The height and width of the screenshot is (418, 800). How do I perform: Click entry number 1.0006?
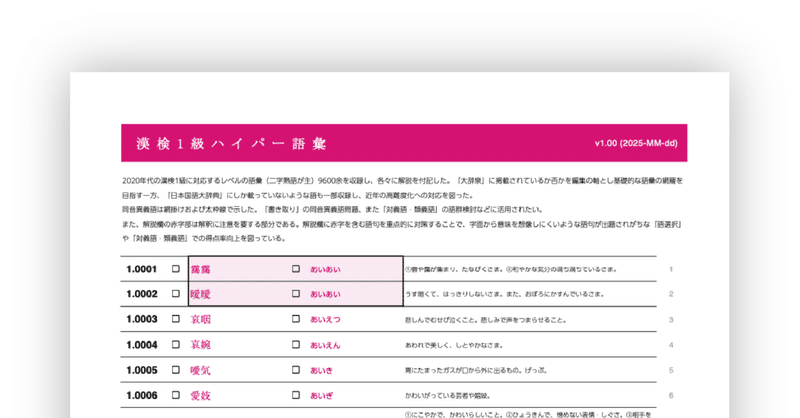(x=141, y=396)
